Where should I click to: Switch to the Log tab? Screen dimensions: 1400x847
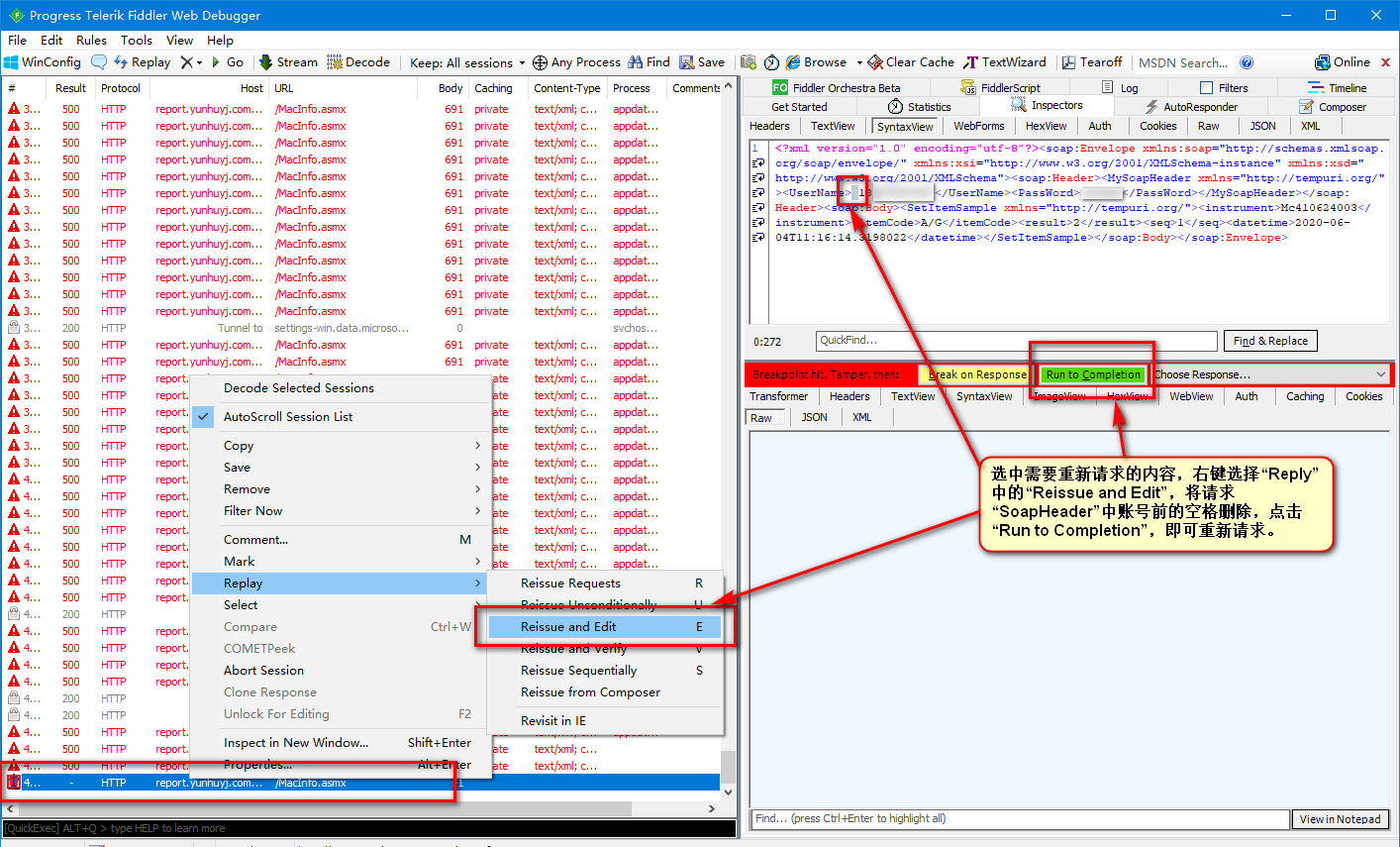(1120, 87)
